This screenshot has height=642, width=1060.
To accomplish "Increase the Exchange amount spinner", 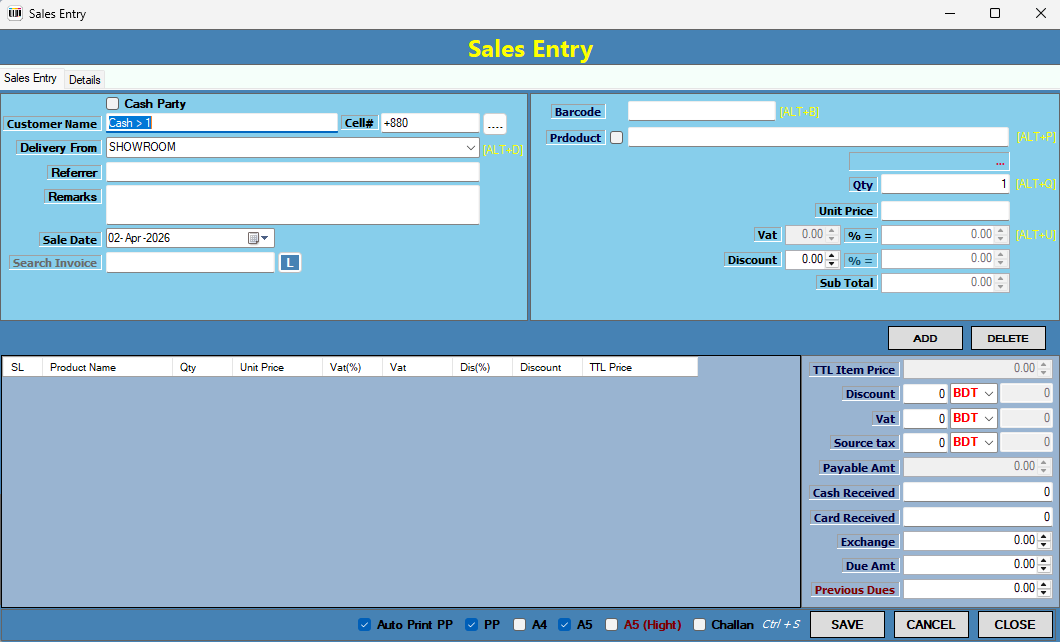I will [x=1045, y=537].
